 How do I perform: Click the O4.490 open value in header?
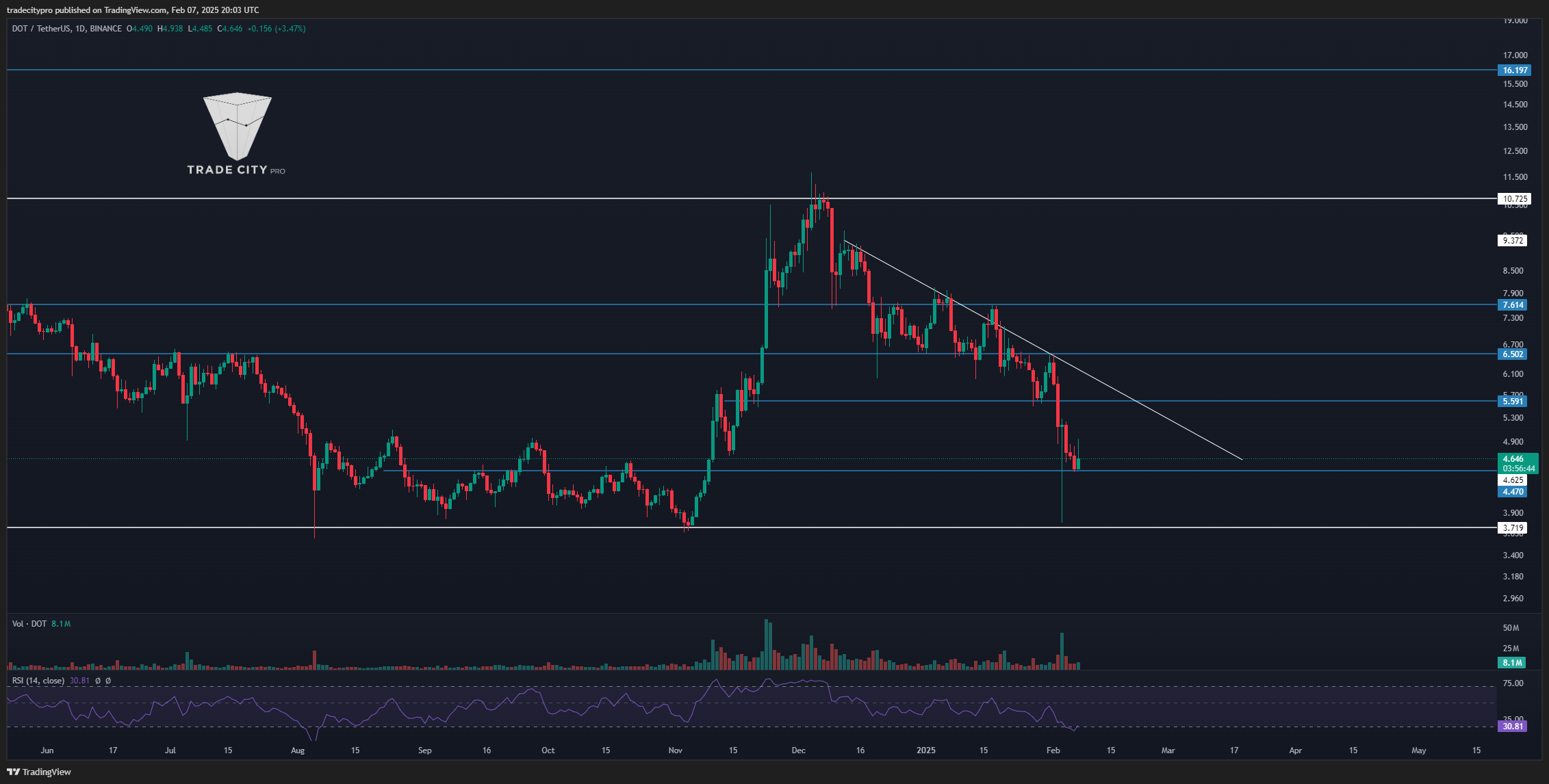coord(140,29)
